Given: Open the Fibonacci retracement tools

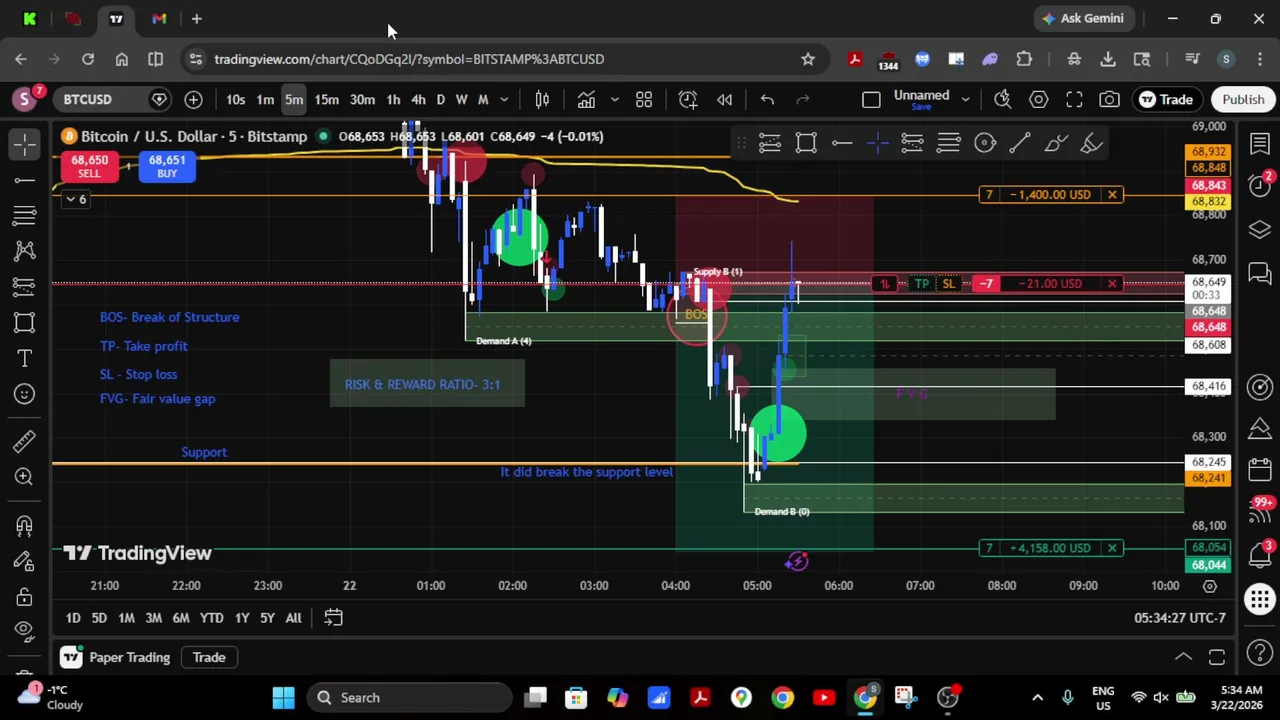Looking at the screenshot, I should tap(25, 215).
